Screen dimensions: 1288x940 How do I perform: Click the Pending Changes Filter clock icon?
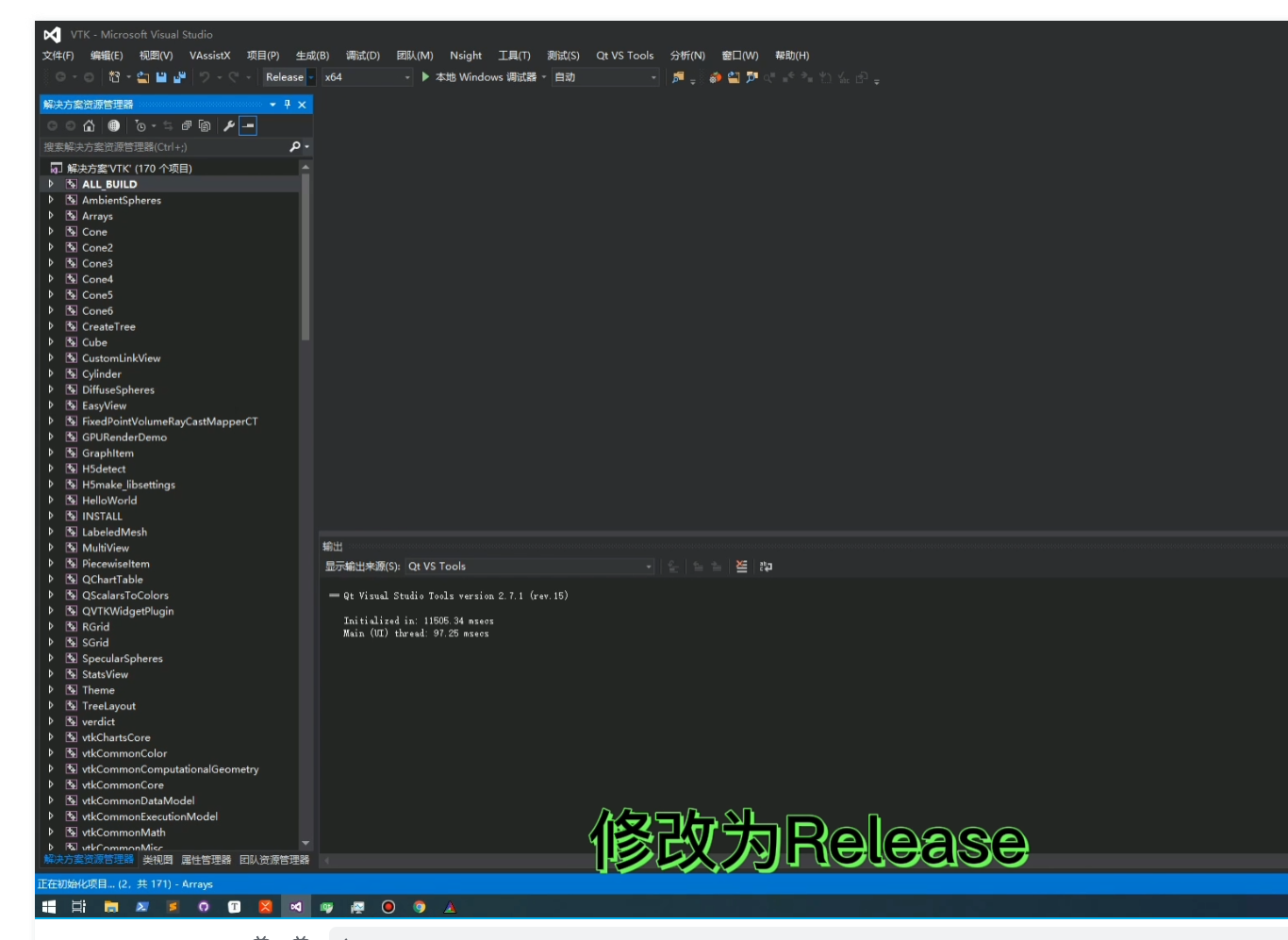pyautogui.click(x=140, y=125)
